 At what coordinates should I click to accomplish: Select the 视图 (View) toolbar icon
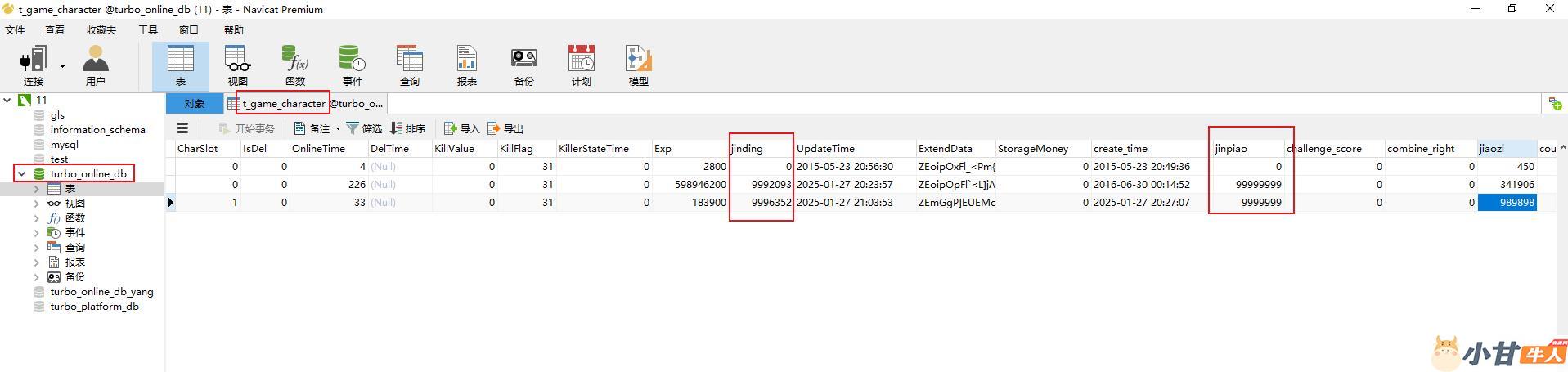pos(237,65)
